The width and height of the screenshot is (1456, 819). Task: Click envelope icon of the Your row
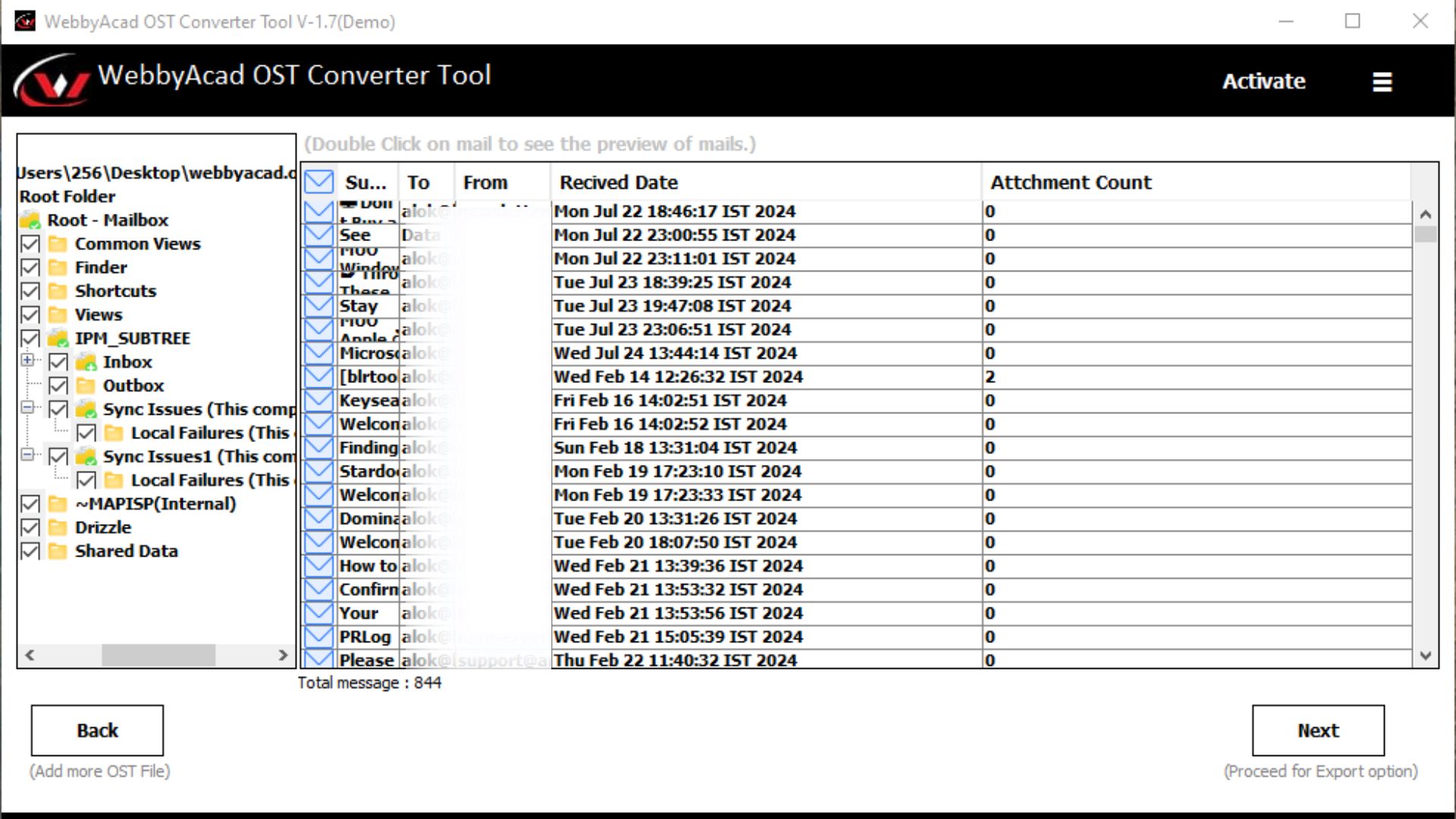click(318, 613)
